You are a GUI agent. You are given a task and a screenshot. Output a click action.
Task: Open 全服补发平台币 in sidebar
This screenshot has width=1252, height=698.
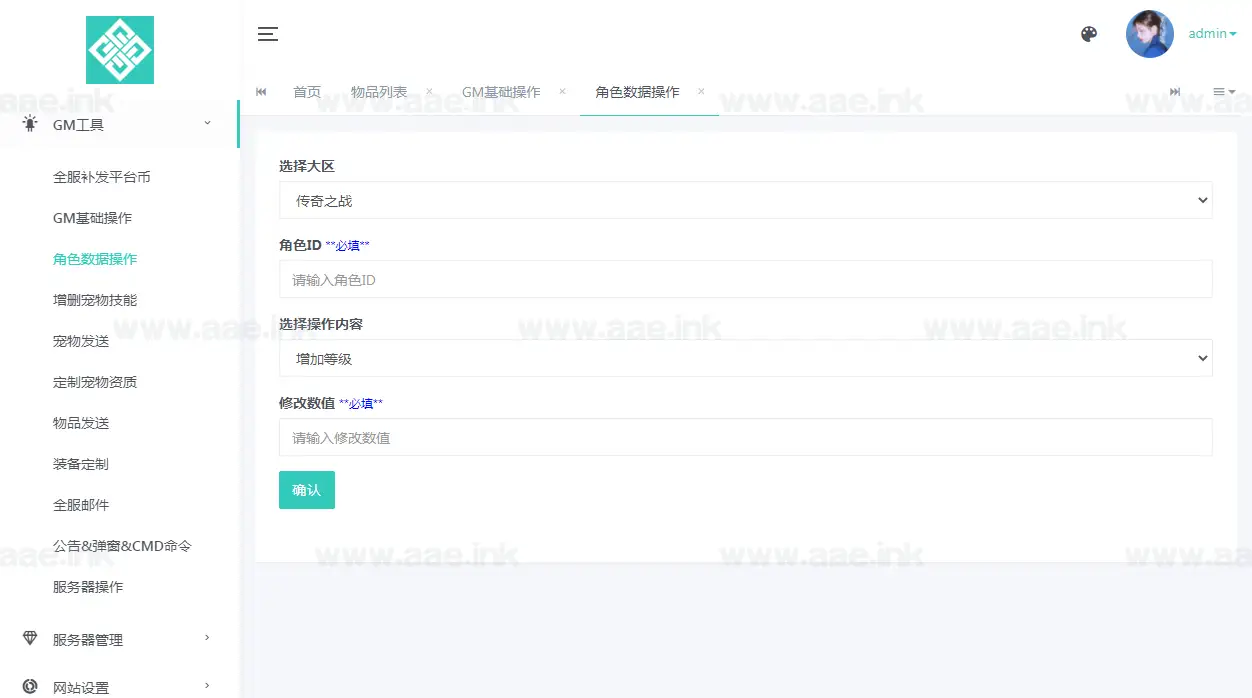pos(102,177)
